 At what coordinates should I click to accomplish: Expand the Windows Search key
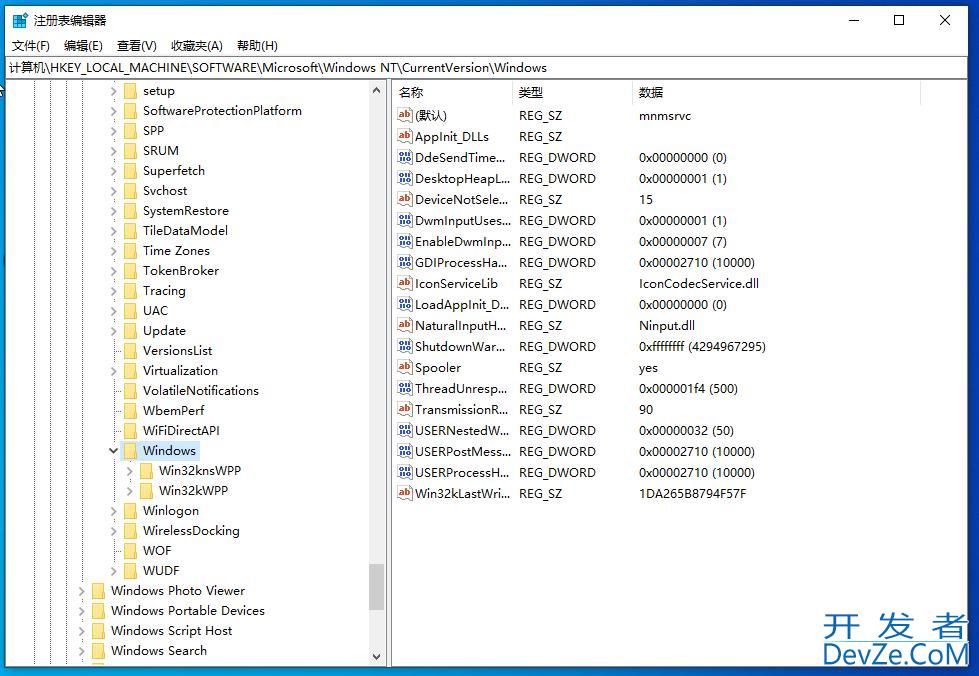click(x=82, y=651)
